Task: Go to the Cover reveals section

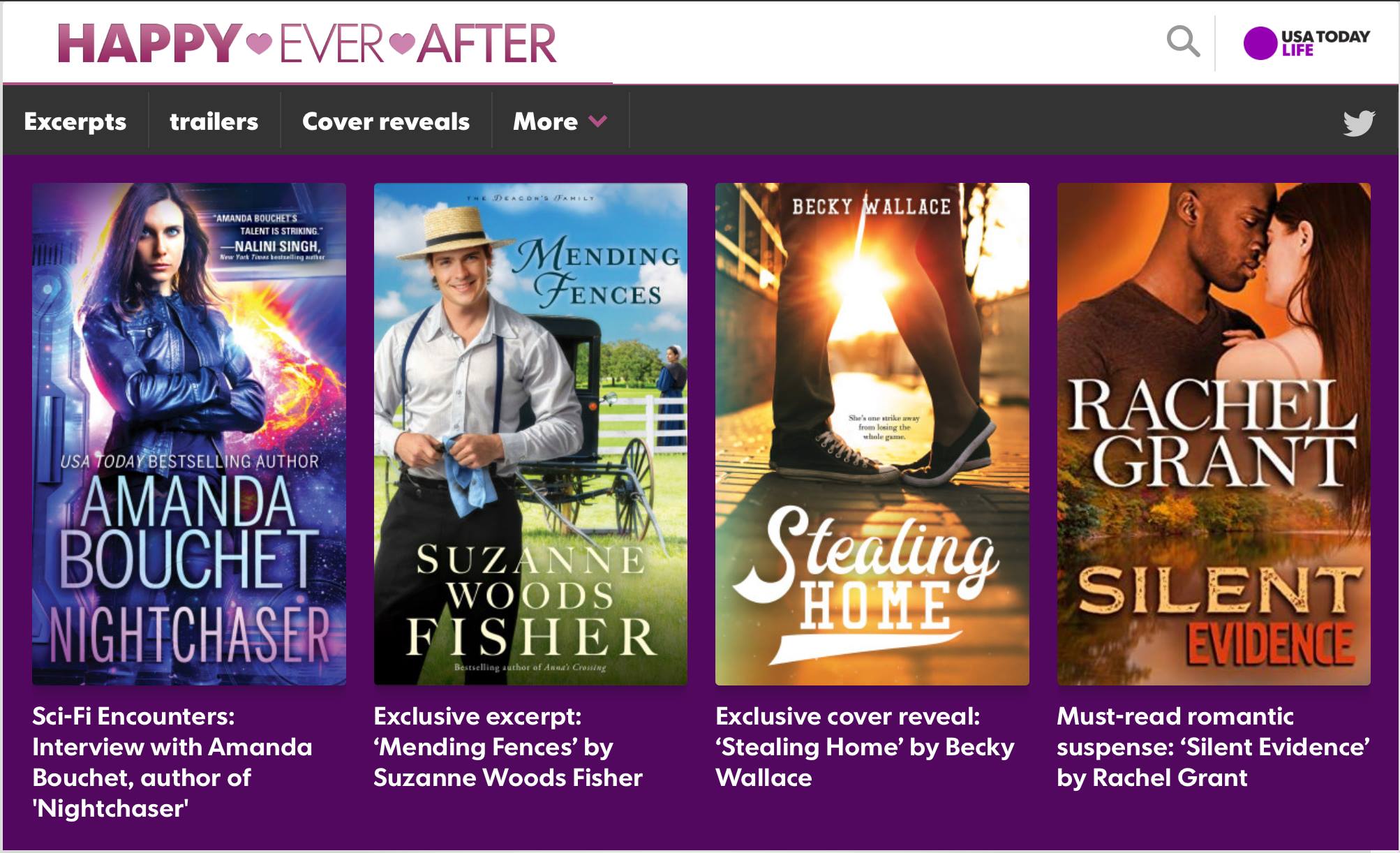Action: (x=386, y=121)
